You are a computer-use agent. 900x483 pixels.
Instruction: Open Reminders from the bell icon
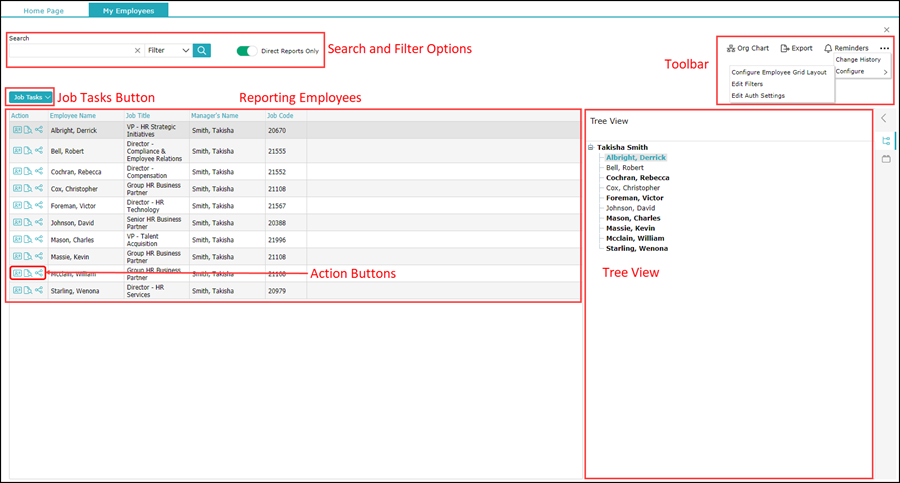845,48
